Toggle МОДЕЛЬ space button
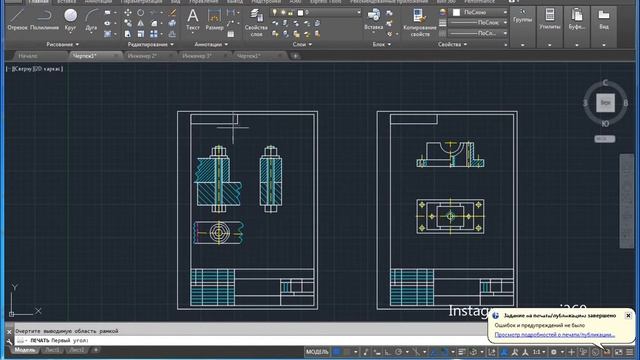 [317, 352]
